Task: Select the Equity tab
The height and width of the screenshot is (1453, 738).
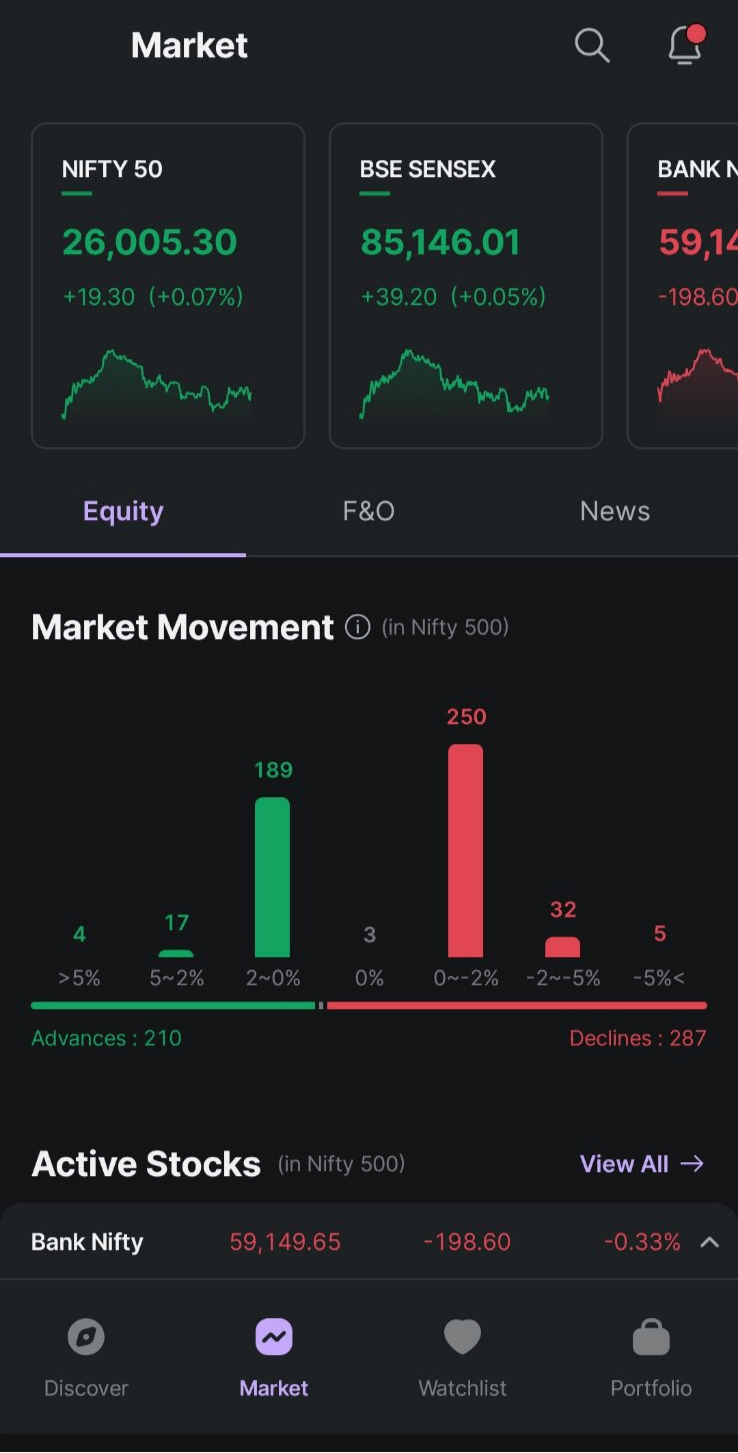Action: [x=123, y=511]
